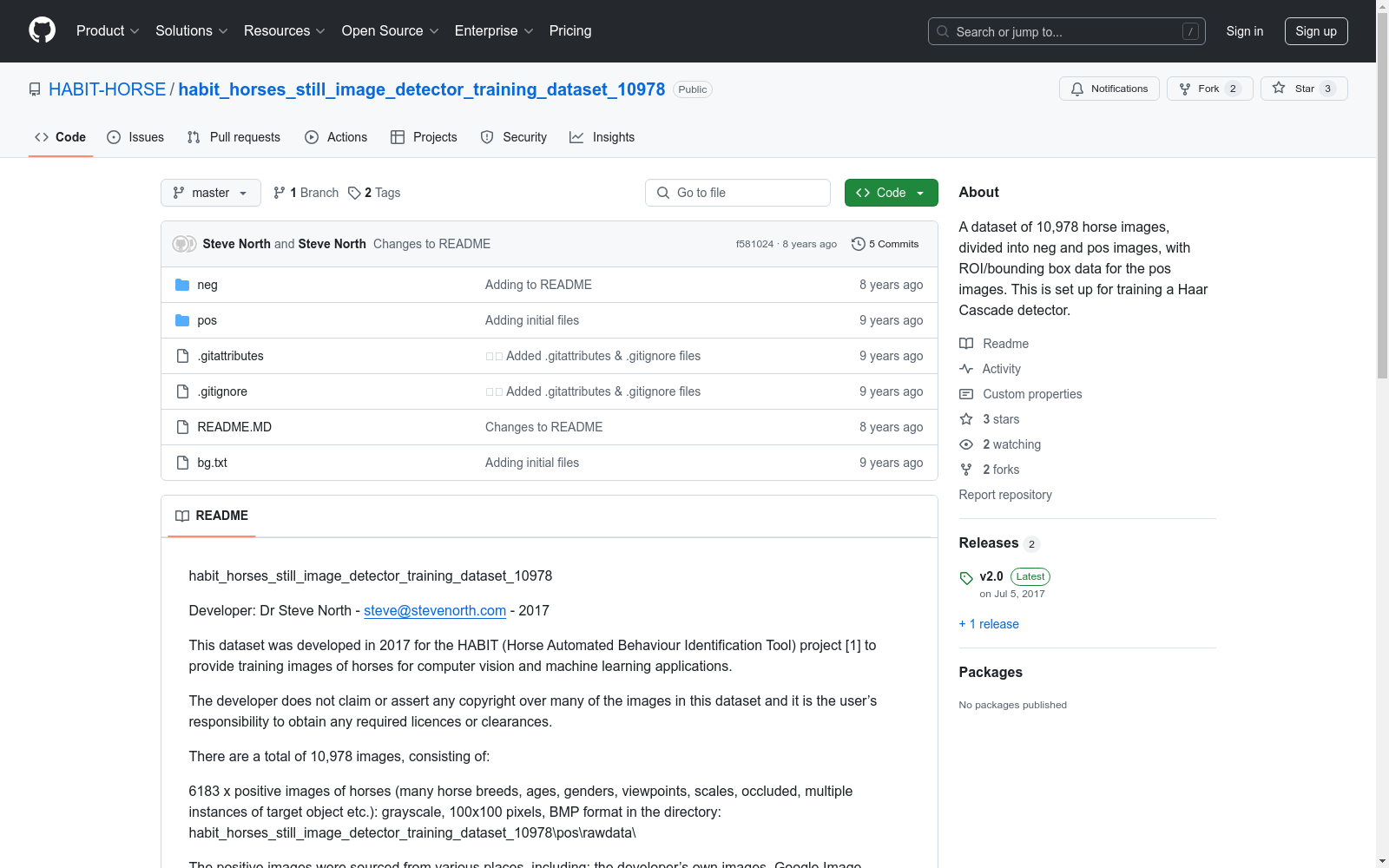Click the Sign in link

pos(1244,31)
